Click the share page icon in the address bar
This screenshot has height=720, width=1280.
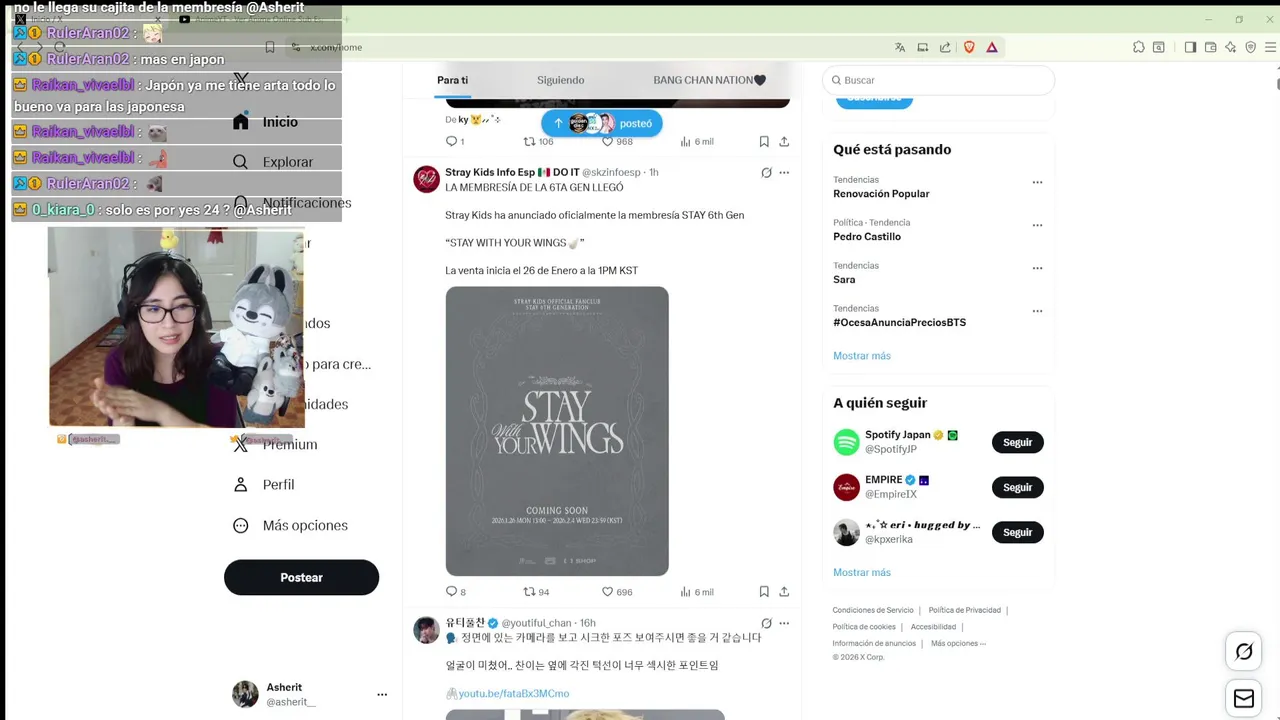[x=945, y=47]
